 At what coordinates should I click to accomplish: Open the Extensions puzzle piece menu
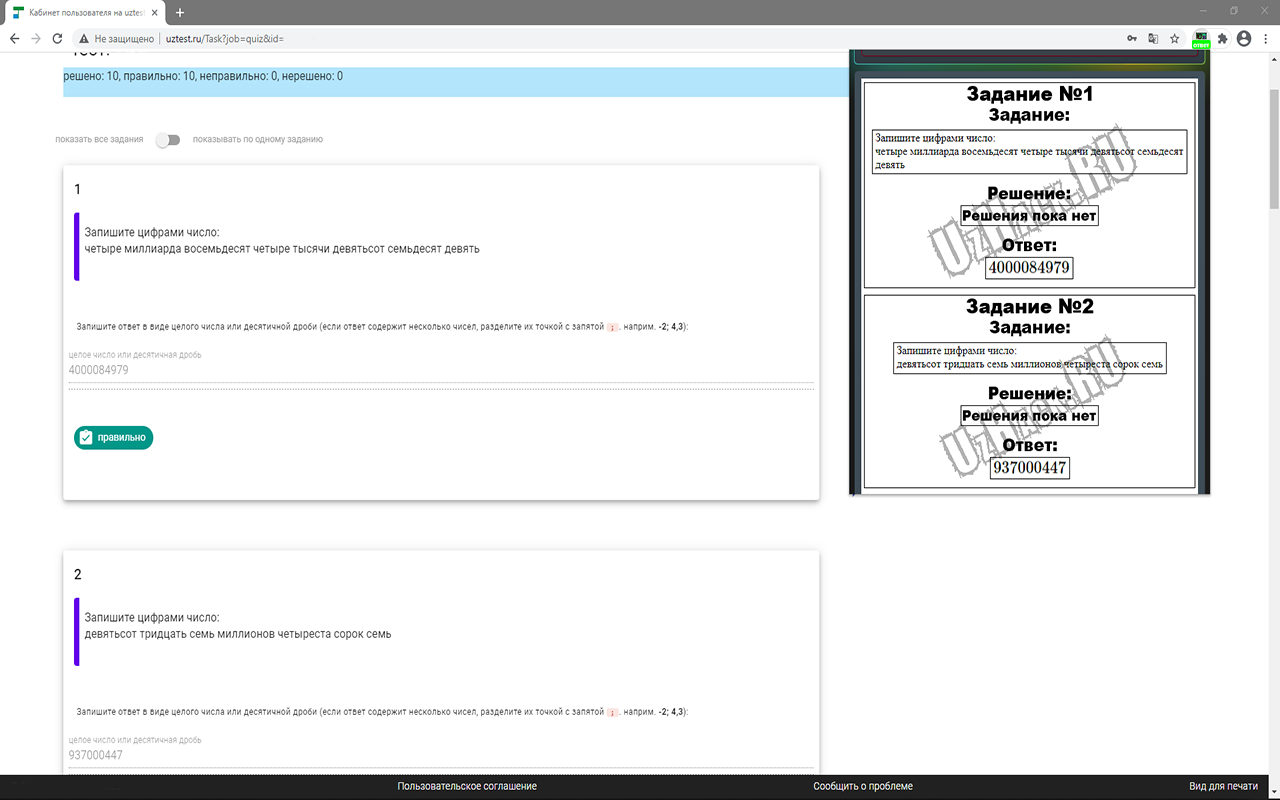(x=1222, y=39)
